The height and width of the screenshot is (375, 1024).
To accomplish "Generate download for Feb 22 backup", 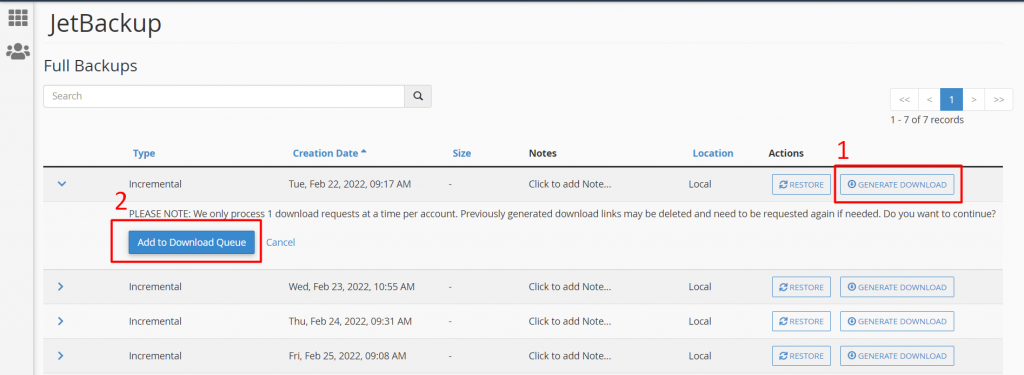I will click(897, 184).
